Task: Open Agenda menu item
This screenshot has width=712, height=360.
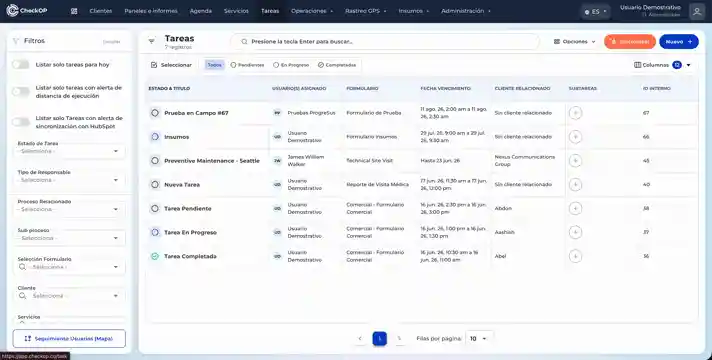Action: [x=201, y=11]
